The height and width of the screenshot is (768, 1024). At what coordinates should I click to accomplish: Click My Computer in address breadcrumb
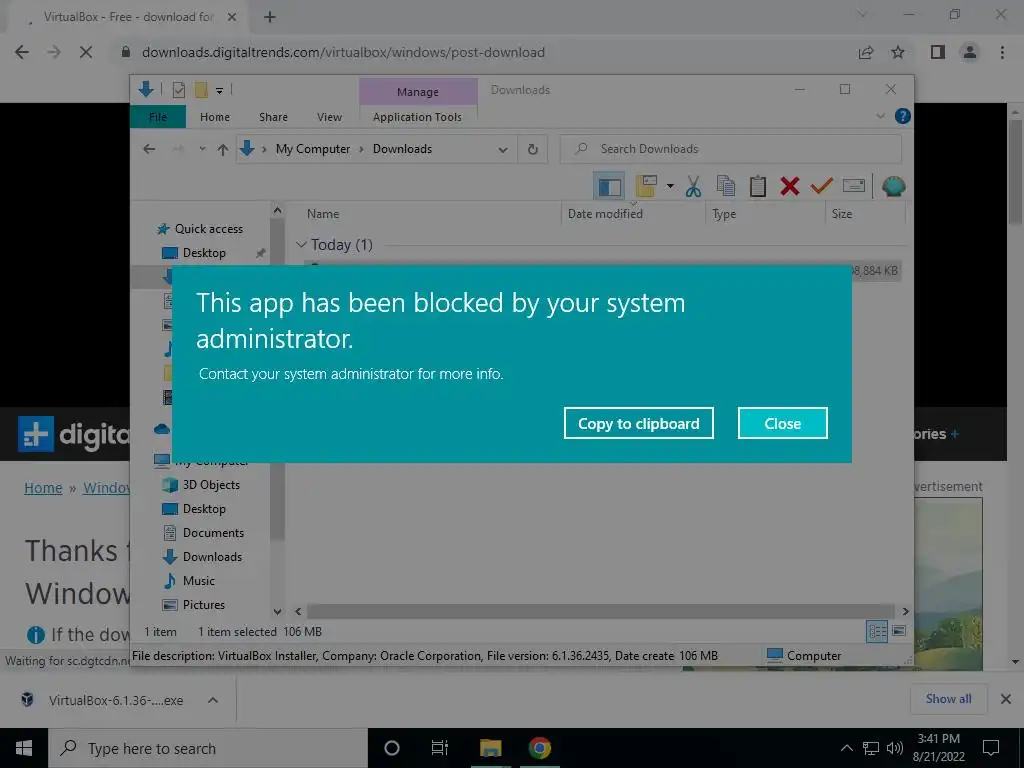pos(313,149)
